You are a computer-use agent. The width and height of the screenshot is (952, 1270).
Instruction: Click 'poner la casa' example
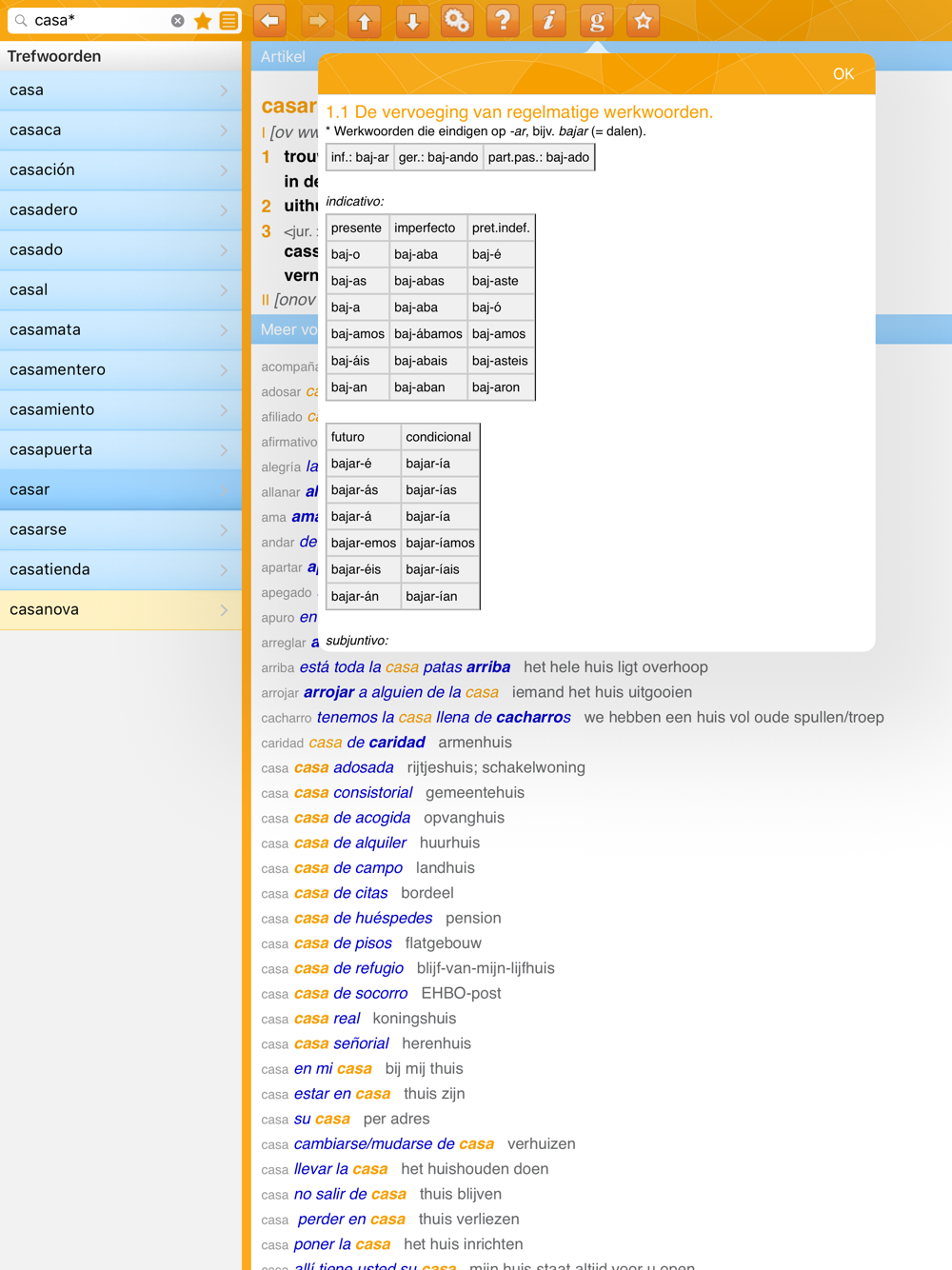tap(342, 1244)
